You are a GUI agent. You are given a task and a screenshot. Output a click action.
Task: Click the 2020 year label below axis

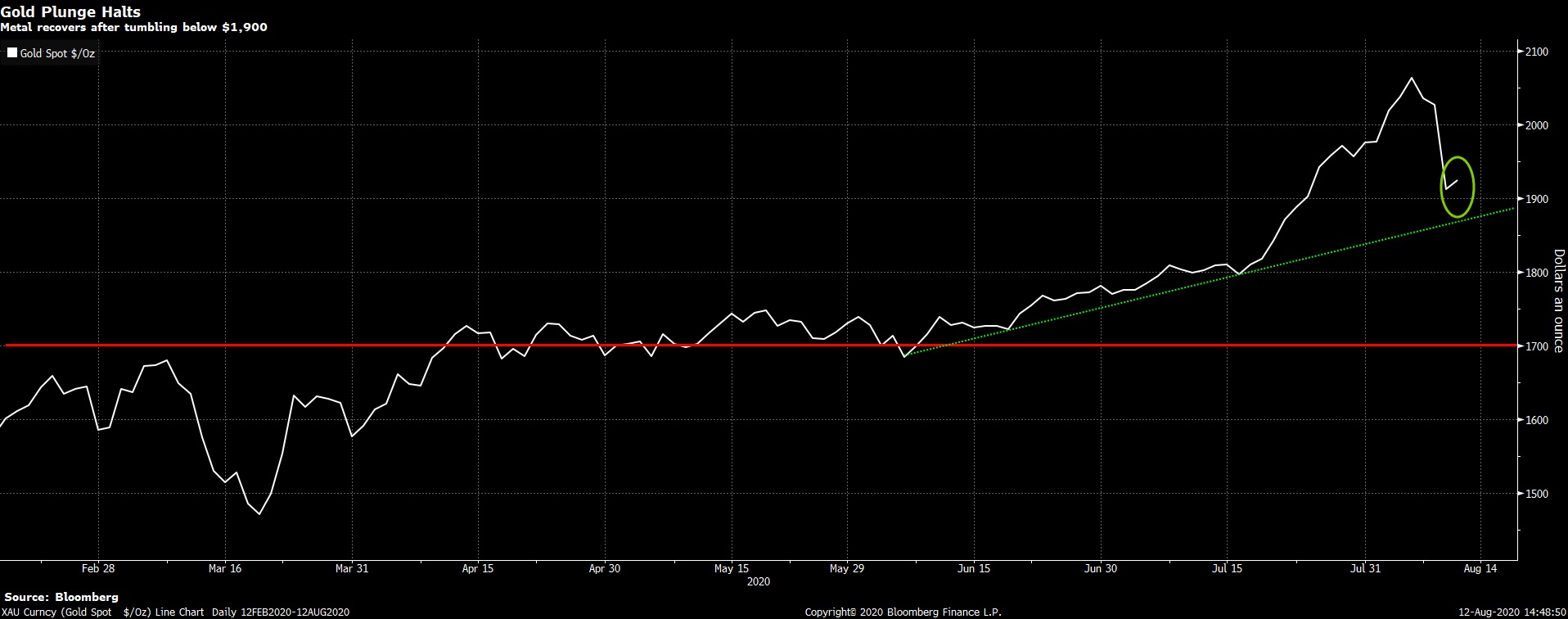[x=759, y=581]
